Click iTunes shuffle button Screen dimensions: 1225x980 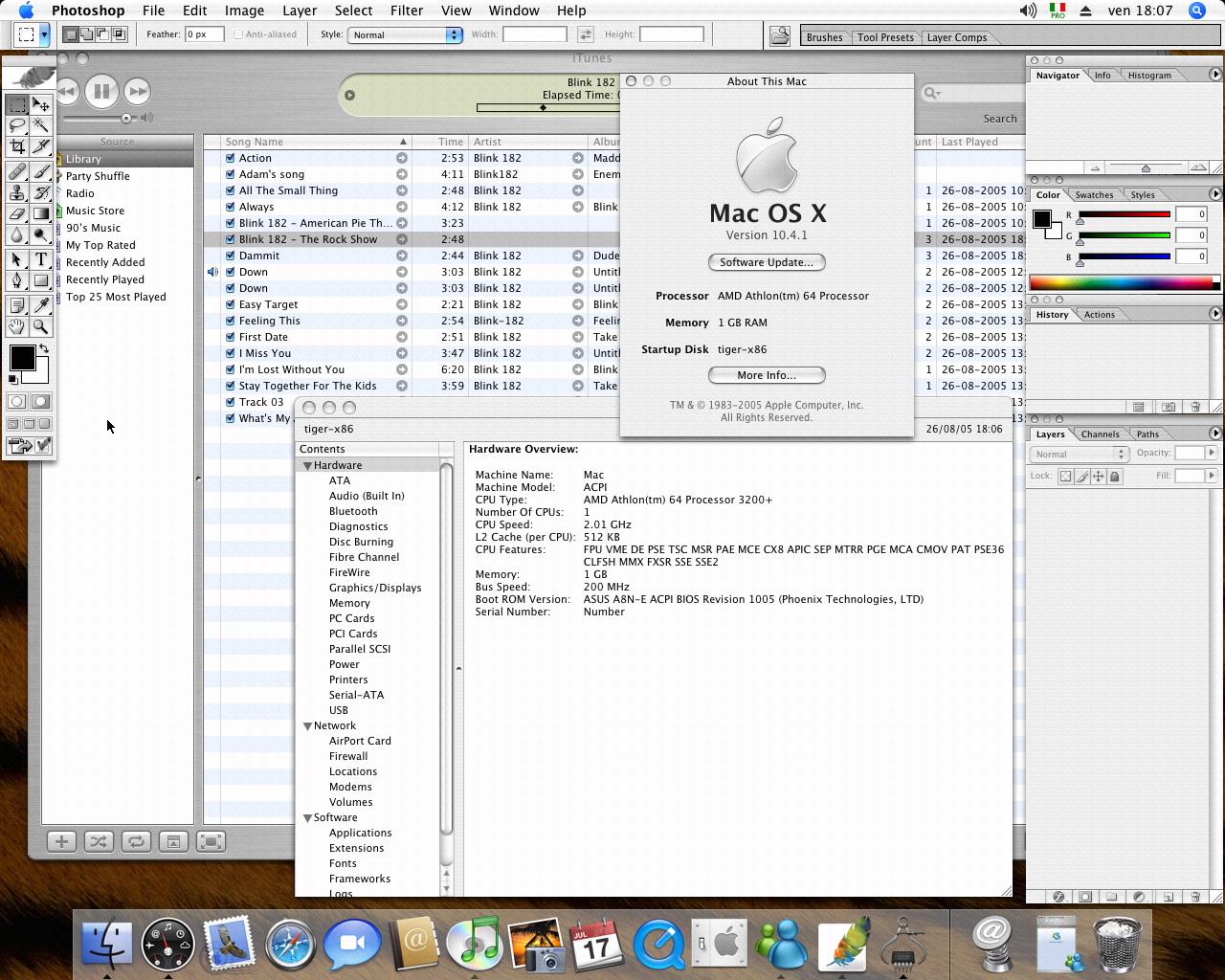(x=98, y=841)
